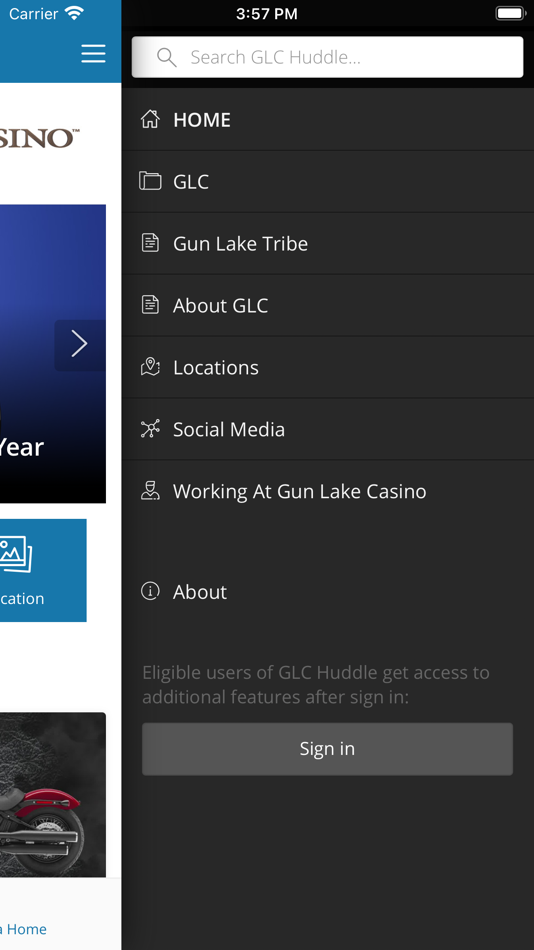Viewport: 534px width, 950px height.
Task: Tap the blue slideshow banner image
Action: pos(53,353)
